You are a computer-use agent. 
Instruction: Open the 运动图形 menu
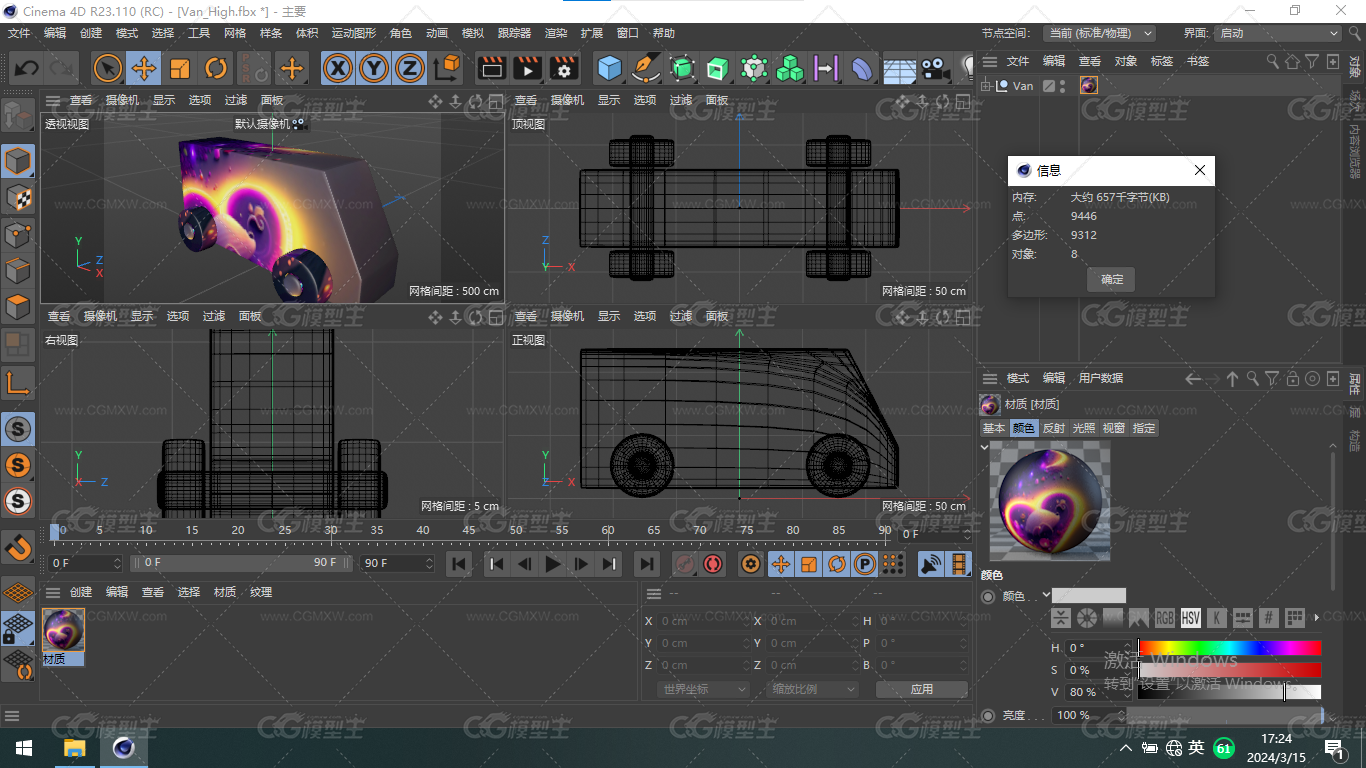pyautogui.click(x=354, y=33)
